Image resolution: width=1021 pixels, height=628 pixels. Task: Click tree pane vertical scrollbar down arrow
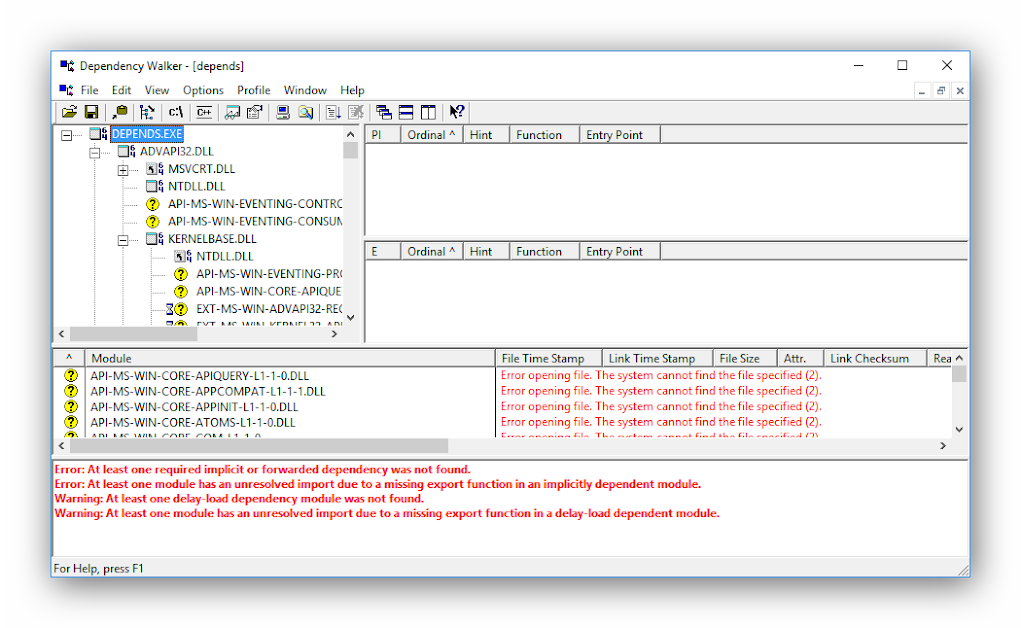tap(351, 318)
